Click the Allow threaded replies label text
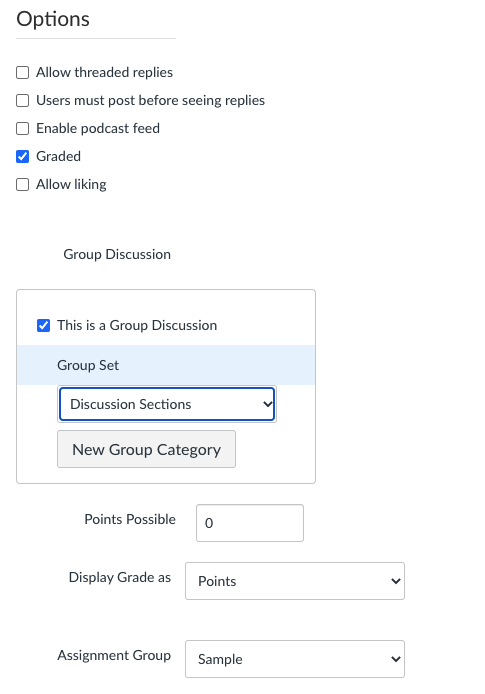The image size is (485, 694). (x=104, y=73)
